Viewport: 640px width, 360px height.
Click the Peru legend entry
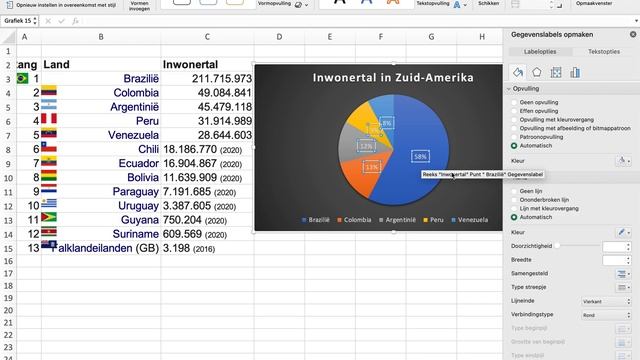click(433, 220)
